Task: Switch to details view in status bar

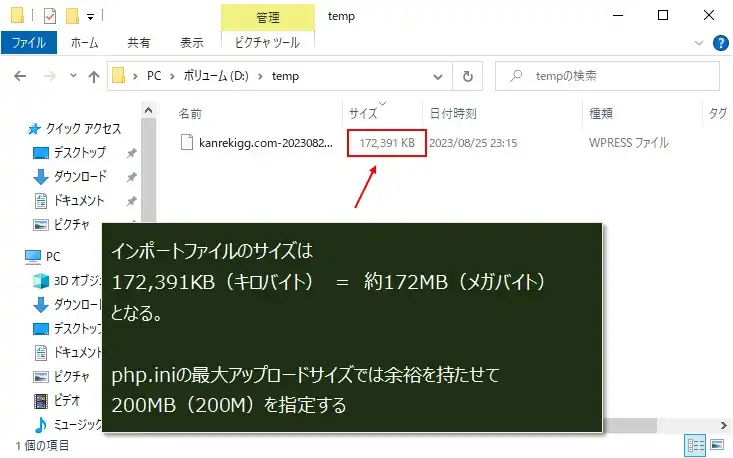Action: click(x=694, y=444)
